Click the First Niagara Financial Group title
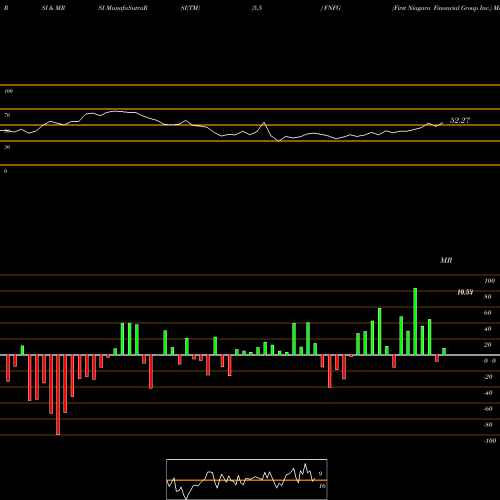Screen dimensions: 500x500 pos(442,8)
